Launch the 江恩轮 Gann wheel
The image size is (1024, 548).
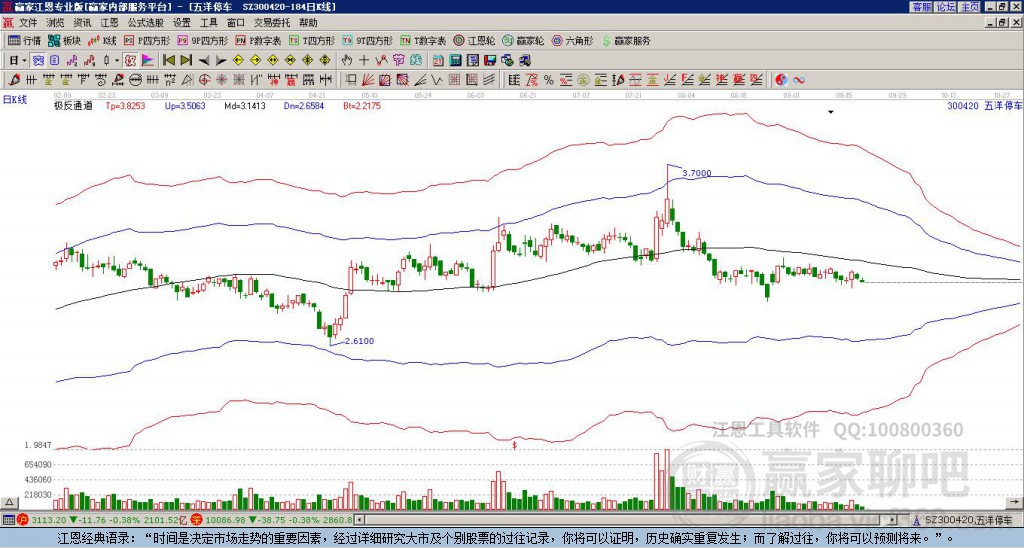click(x=474, y=40)
